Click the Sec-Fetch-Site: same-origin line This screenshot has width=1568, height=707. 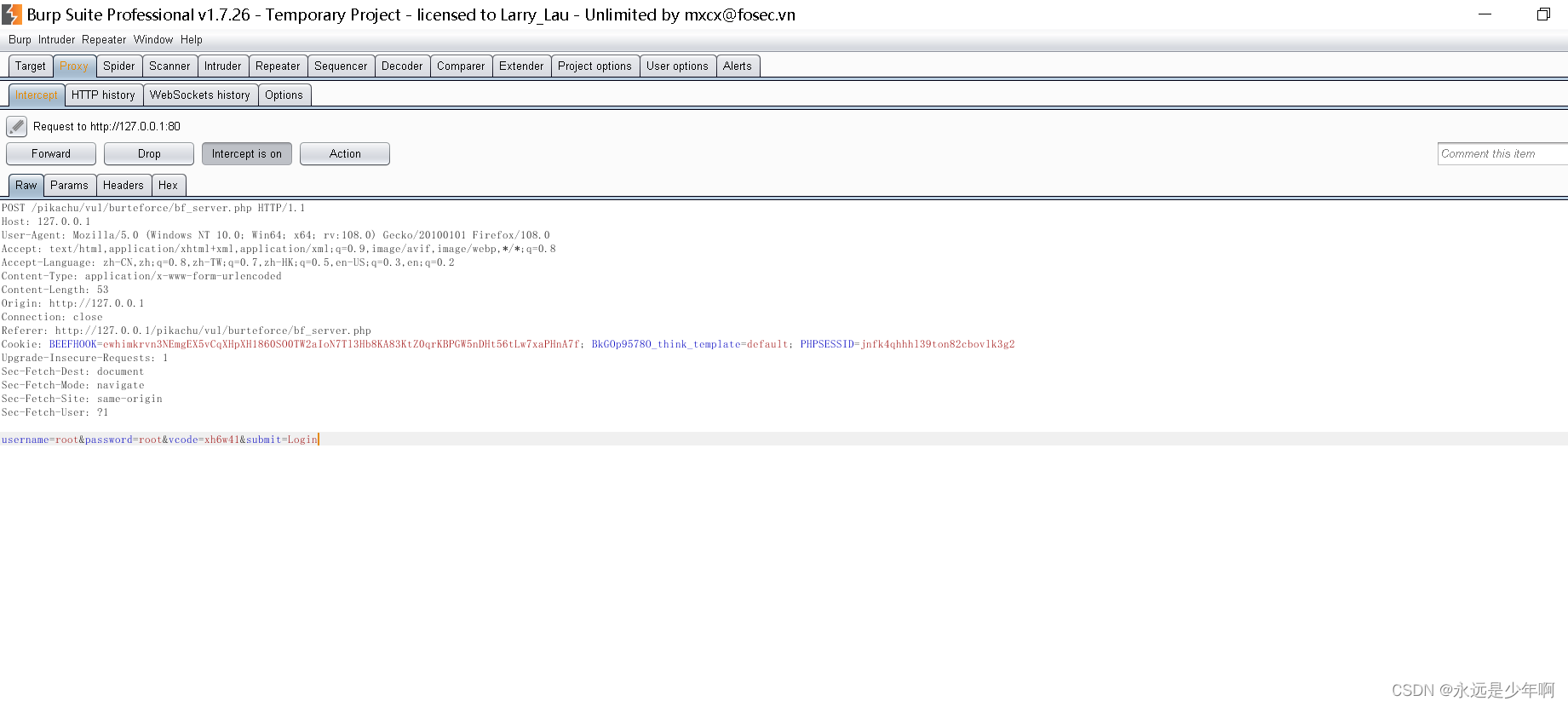82,399
